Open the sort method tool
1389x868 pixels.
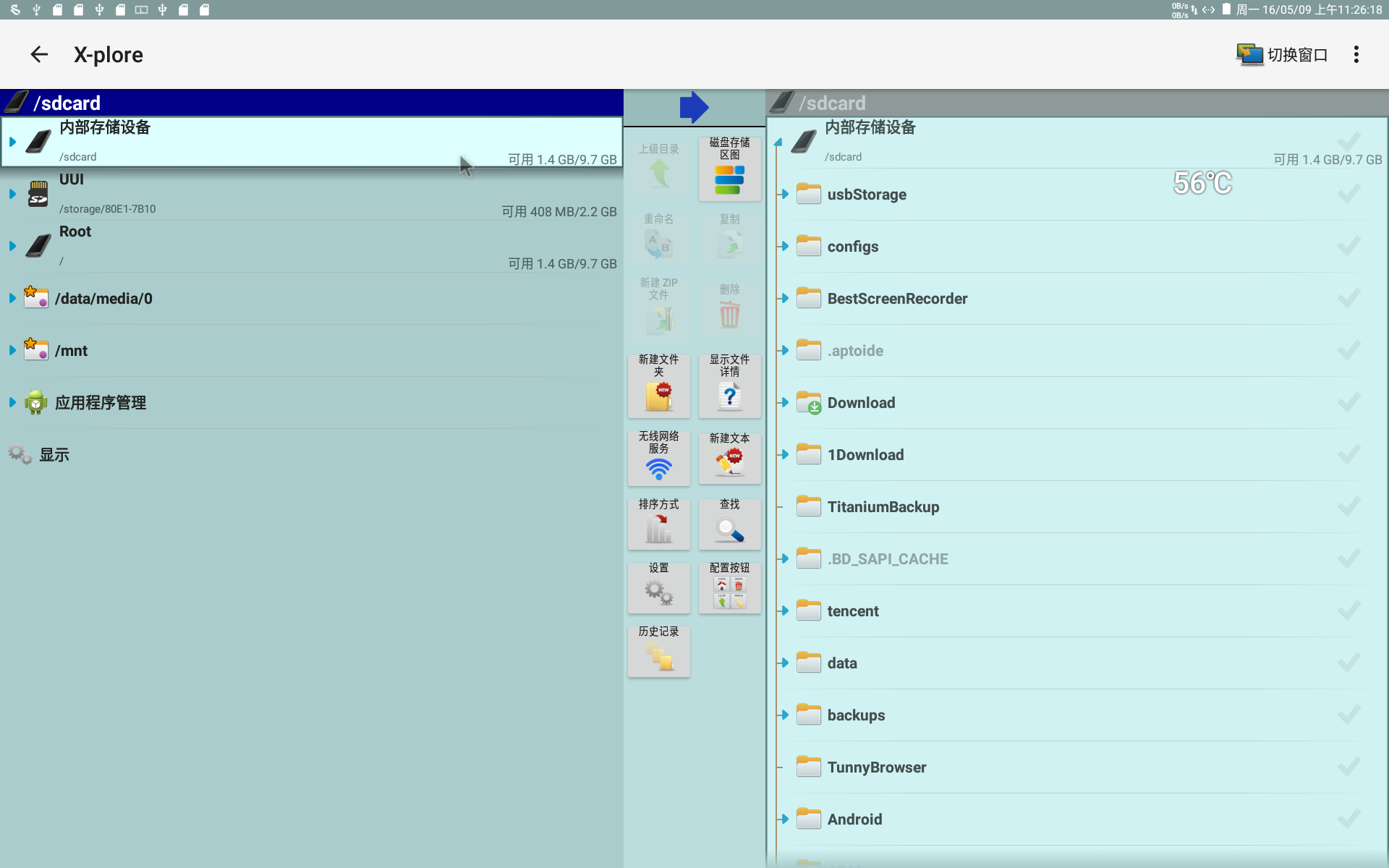658,523
